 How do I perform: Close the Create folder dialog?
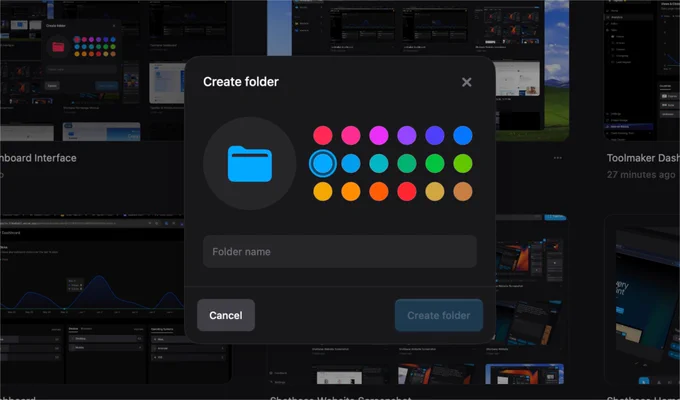coord(466,82)
